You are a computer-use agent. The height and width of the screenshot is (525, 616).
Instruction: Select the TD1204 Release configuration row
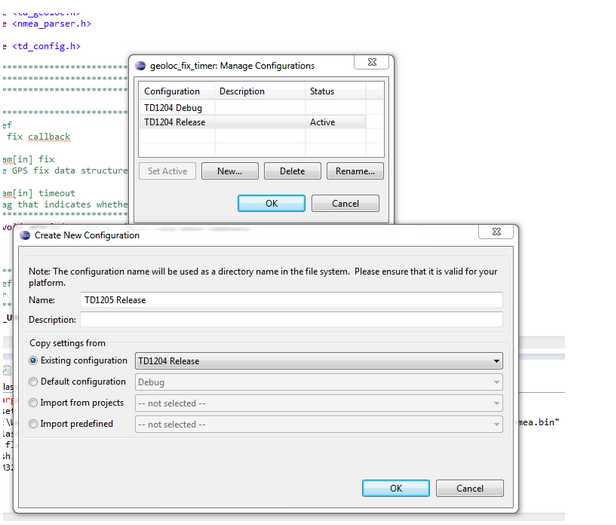pos(253,122)
